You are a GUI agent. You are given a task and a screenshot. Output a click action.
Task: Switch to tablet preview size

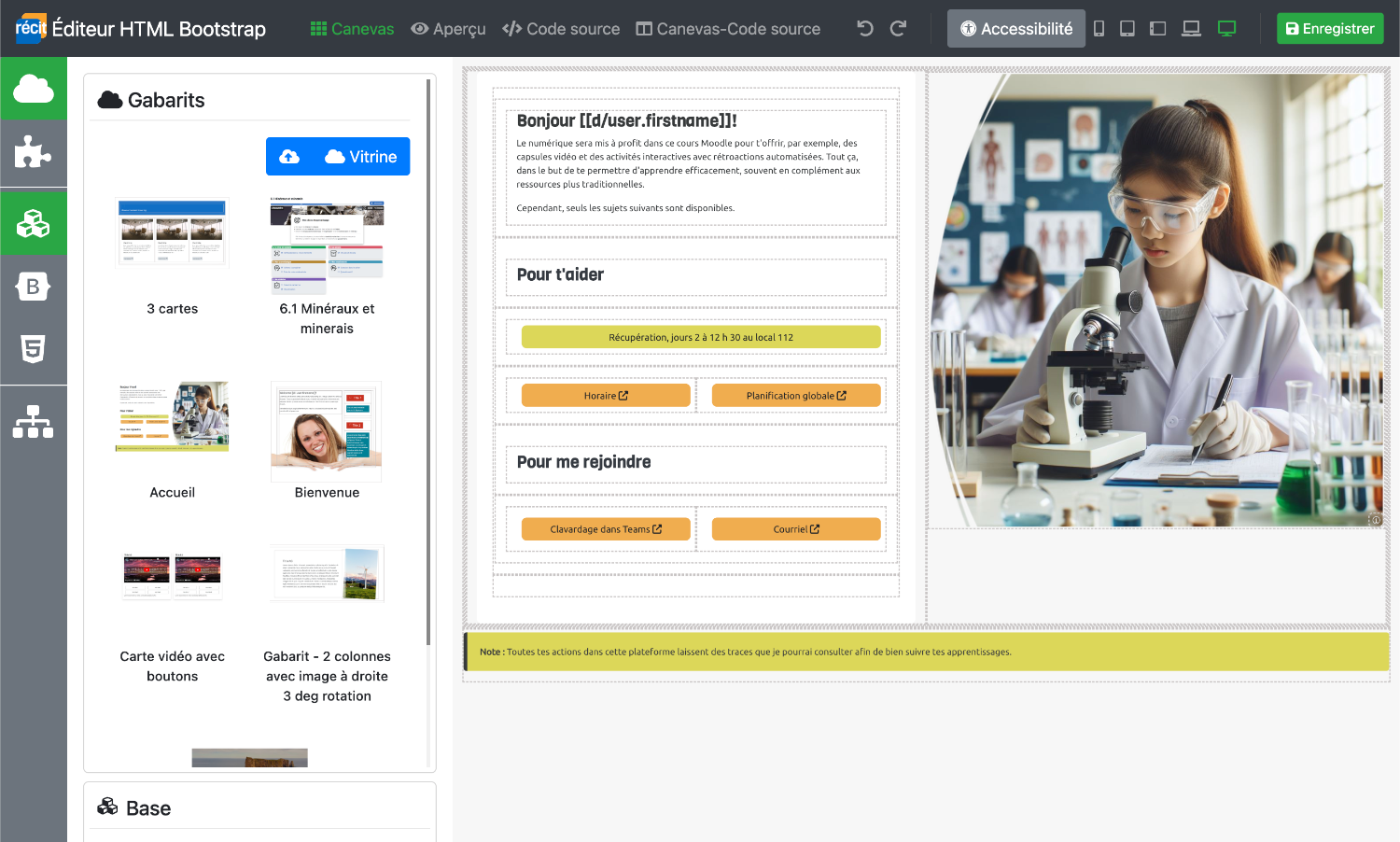tap(1127, 29)
